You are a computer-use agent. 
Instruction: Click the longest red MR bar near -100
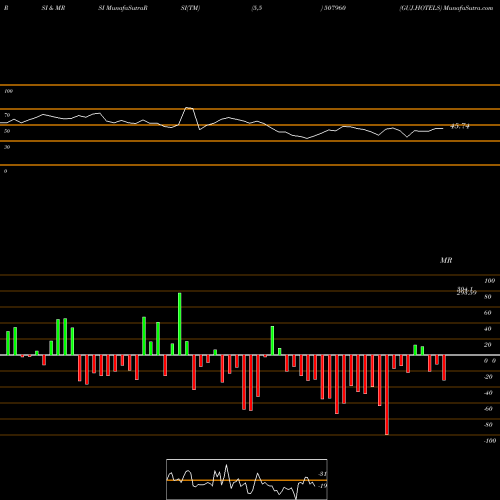click(387, 395)
